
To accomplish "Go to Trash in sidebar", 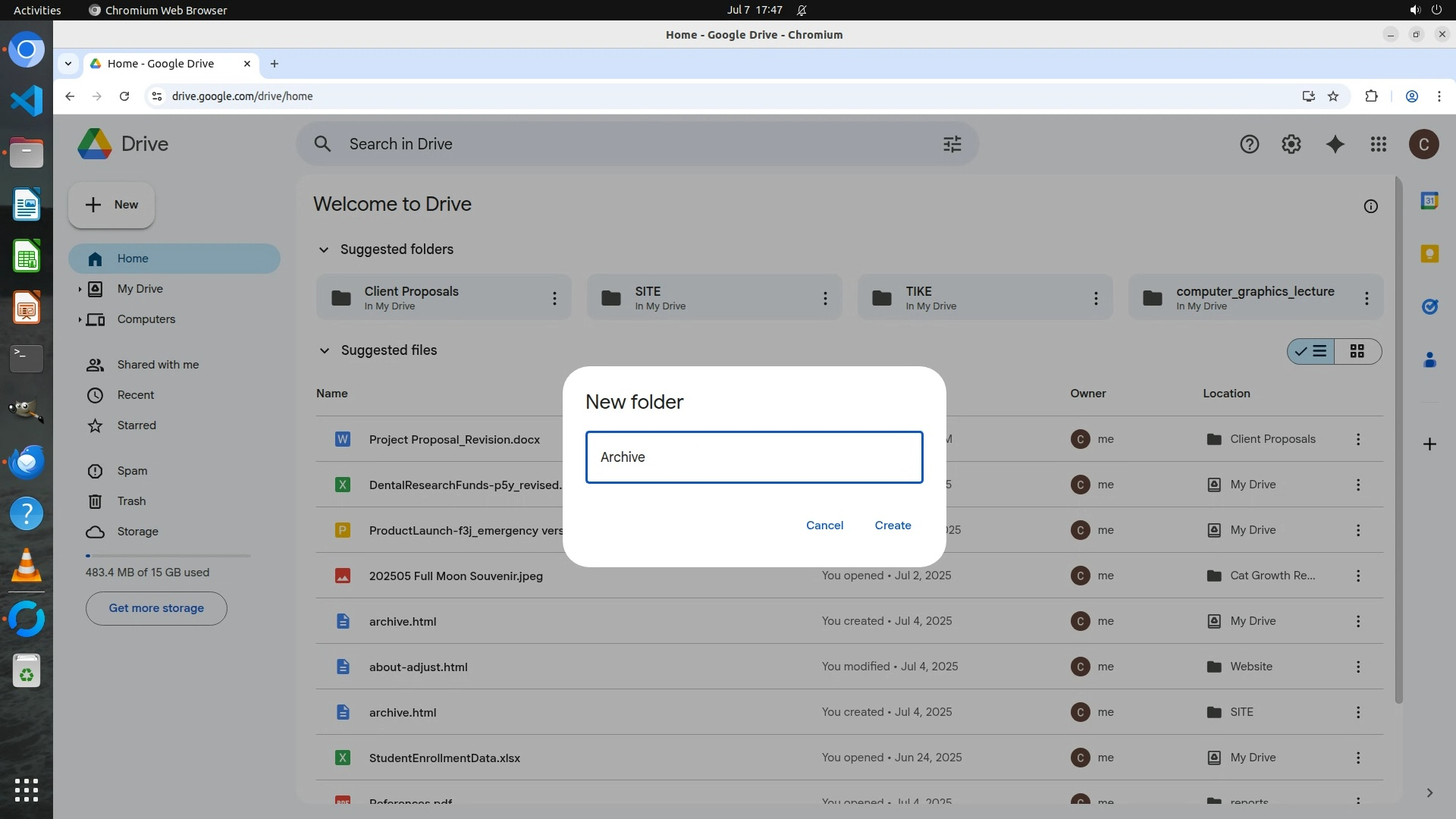I will coord(131,501).
